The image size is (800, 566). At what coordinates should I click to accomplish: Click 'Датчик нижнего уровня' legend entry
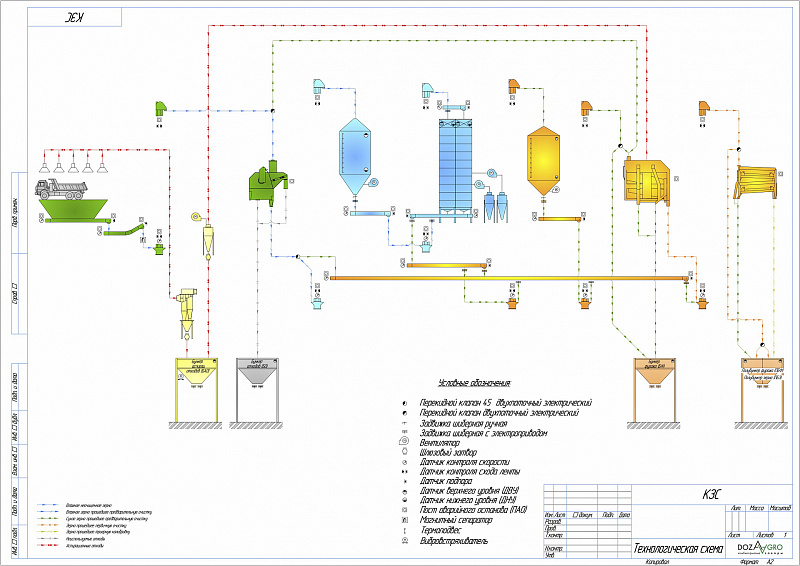[x=468, y=501]
